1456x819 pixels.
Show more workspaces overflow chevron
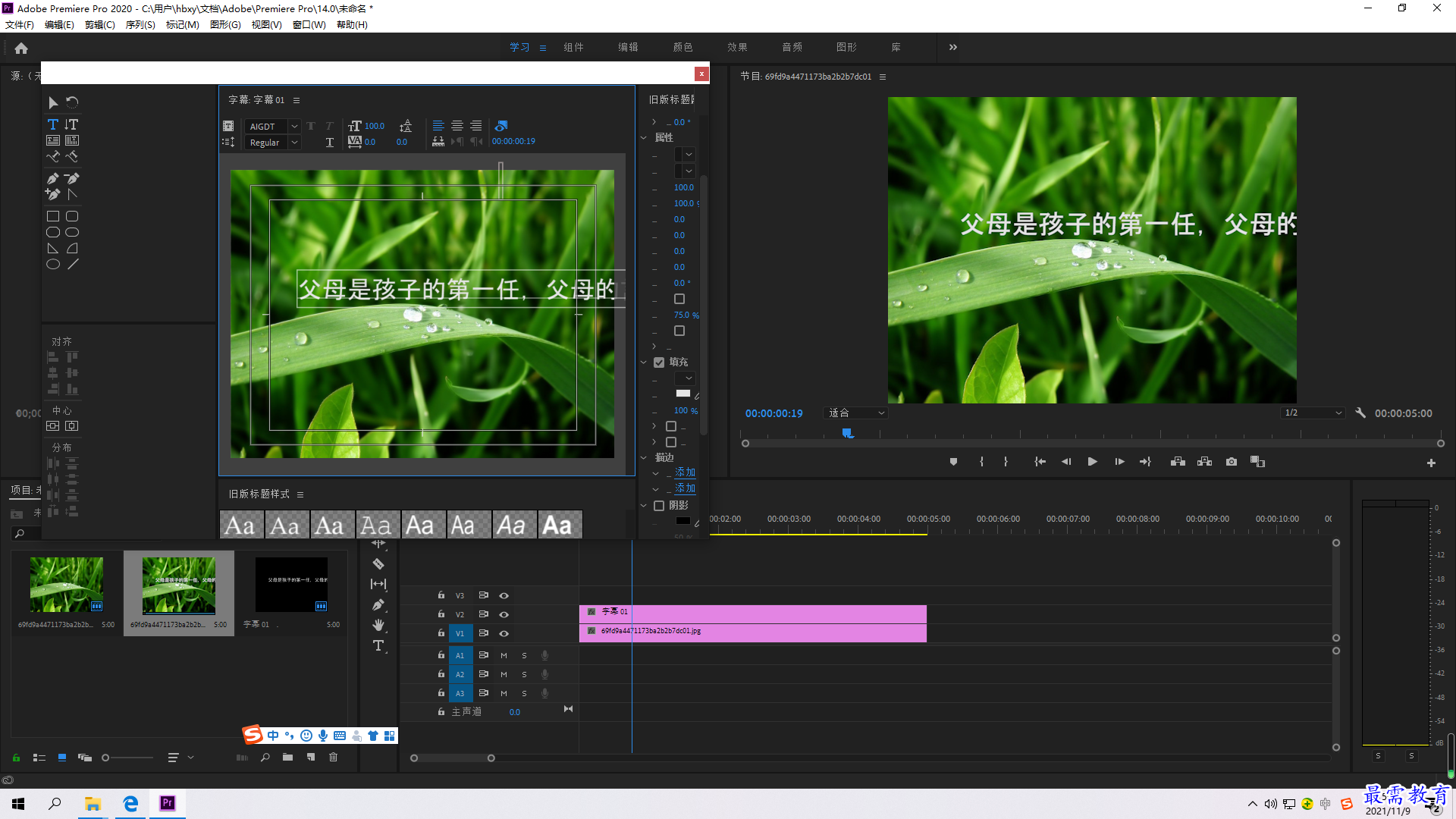tap(953, 47)
